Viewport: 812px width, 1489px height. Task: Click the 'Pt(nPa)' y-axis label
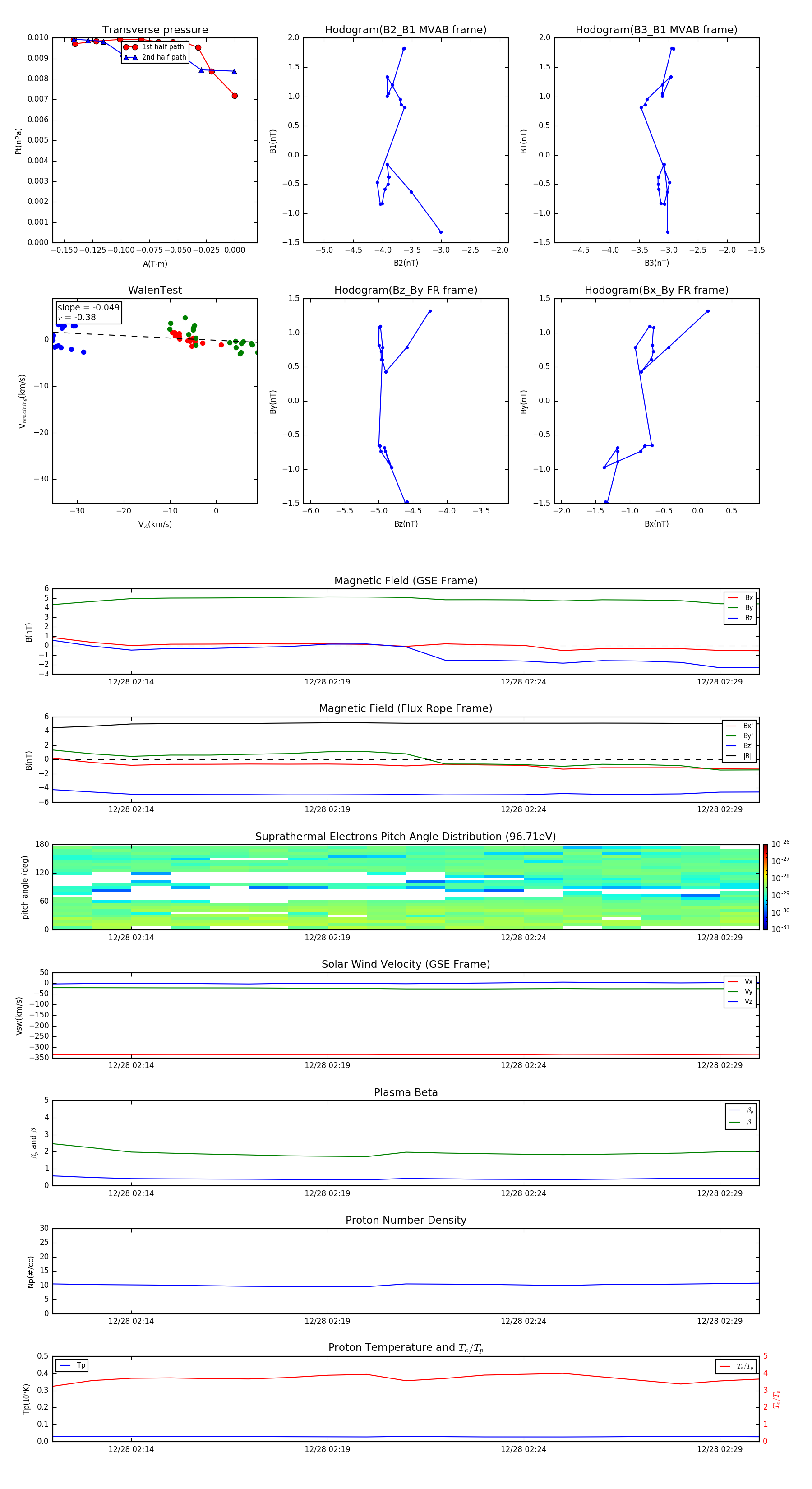point(18,141)
